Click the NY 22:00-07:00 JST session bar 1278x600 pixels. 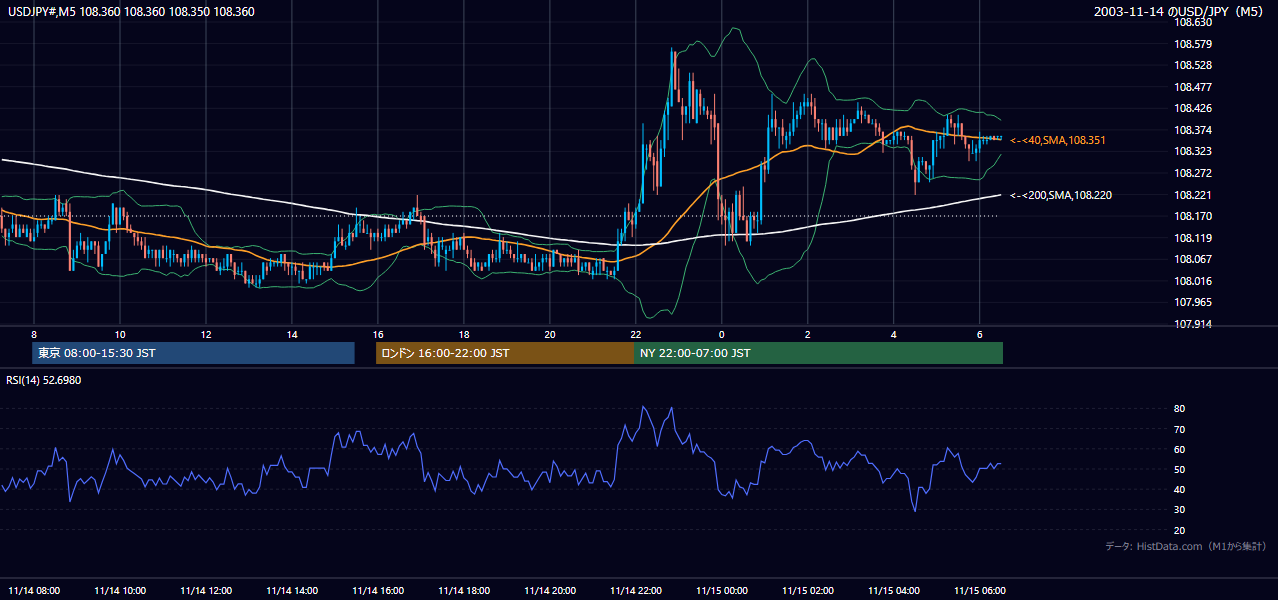coord(818,353)
